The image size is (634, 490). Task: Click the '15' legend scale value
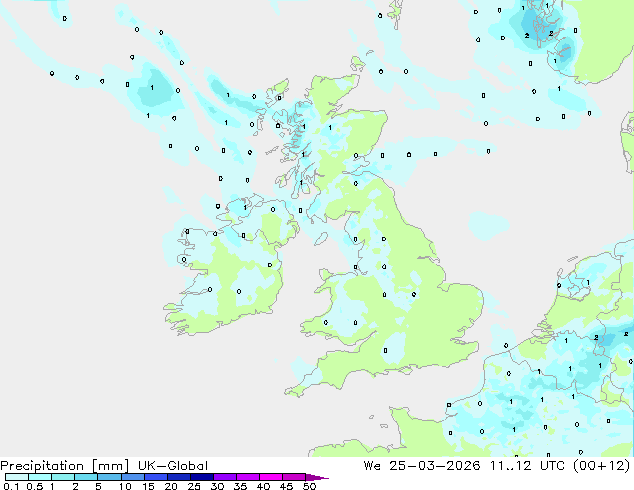[x=148, y=486]
